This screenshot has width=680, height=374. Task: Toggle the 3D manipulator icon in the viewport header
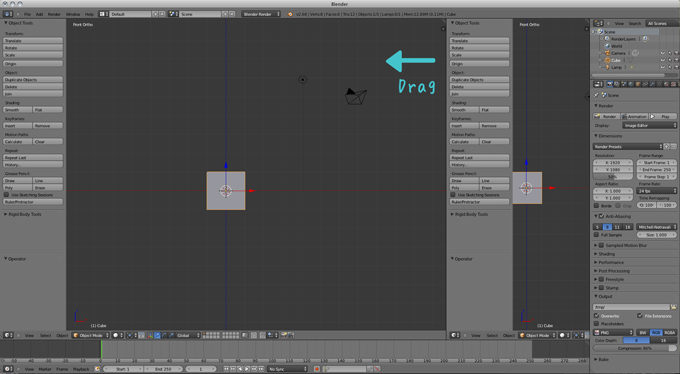click(x=150, y=335)
